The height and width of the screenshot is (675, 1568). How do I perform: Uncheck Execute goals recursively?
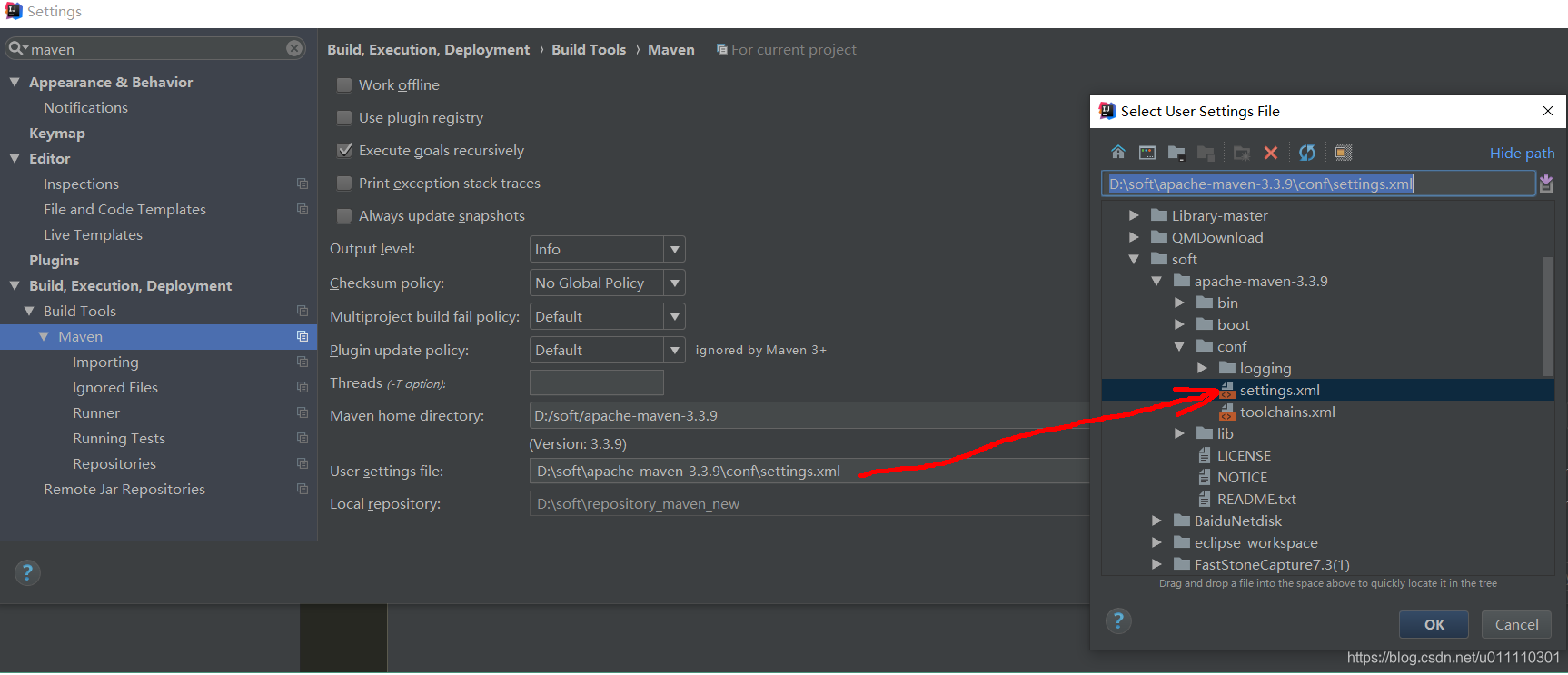344,150
